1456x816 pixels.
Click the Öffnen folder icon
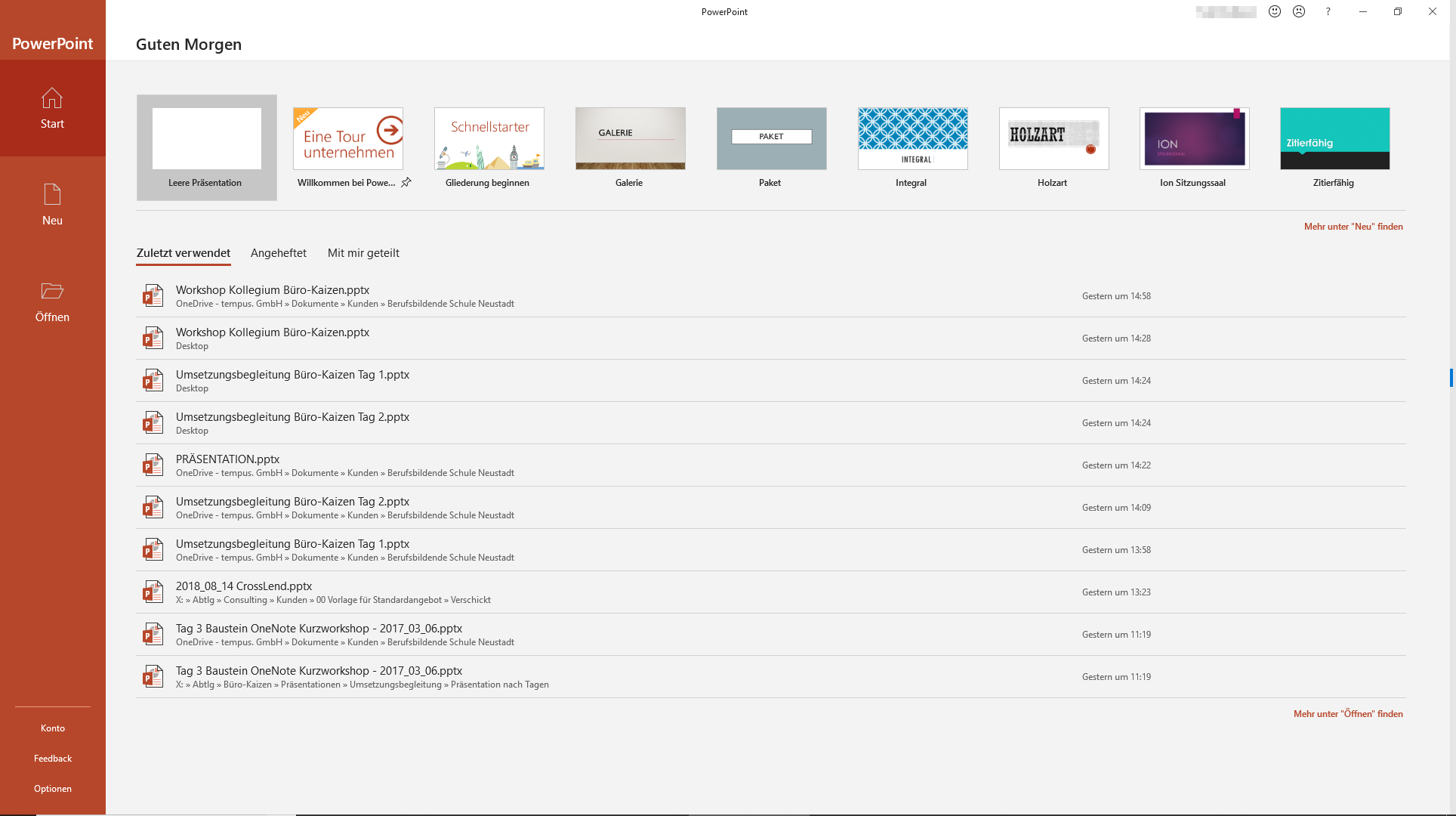[x=52, y=291]
